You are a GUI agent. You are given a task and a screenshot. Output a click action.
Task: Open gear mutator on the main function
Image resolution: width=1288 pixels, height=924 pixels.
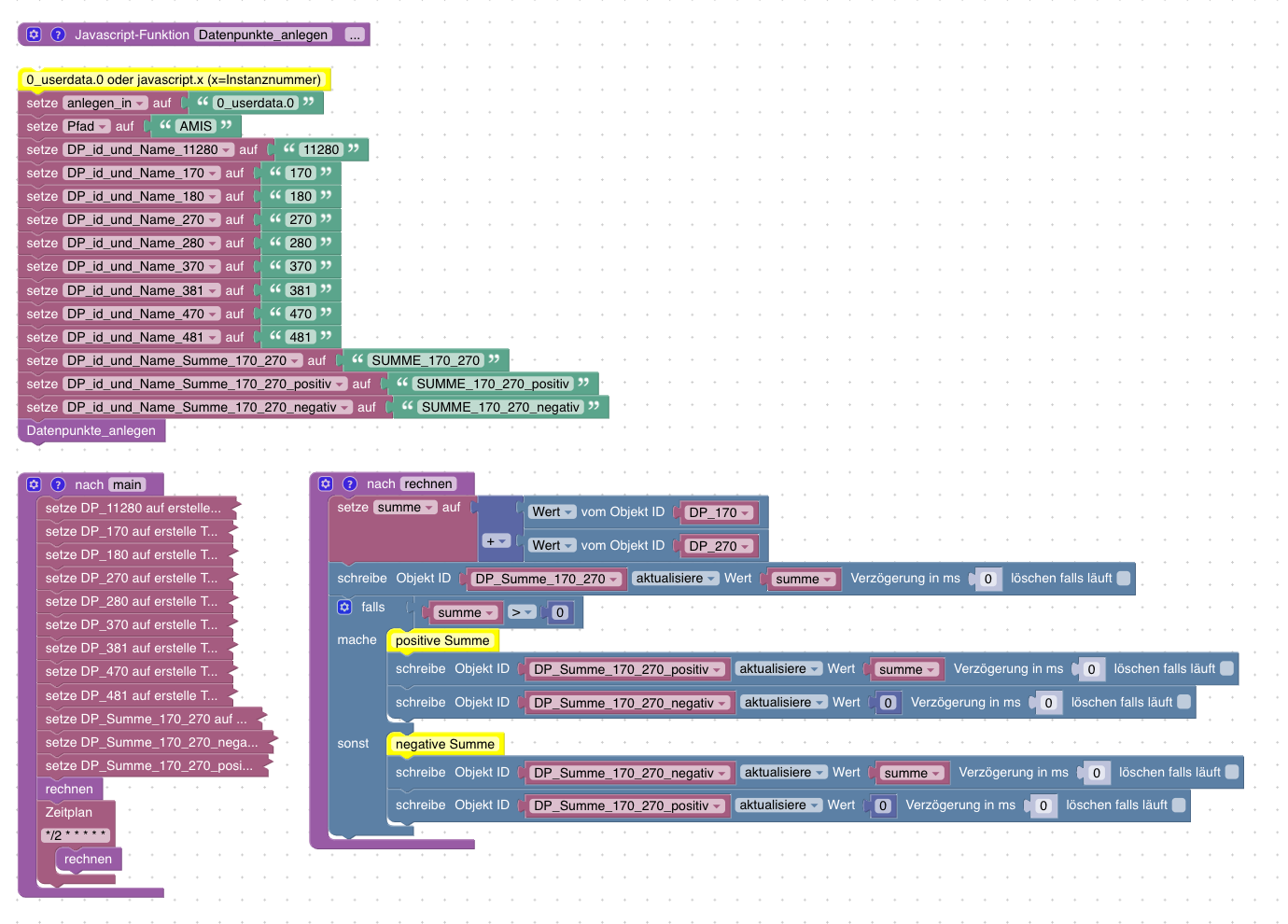click(x=34, y=484)
